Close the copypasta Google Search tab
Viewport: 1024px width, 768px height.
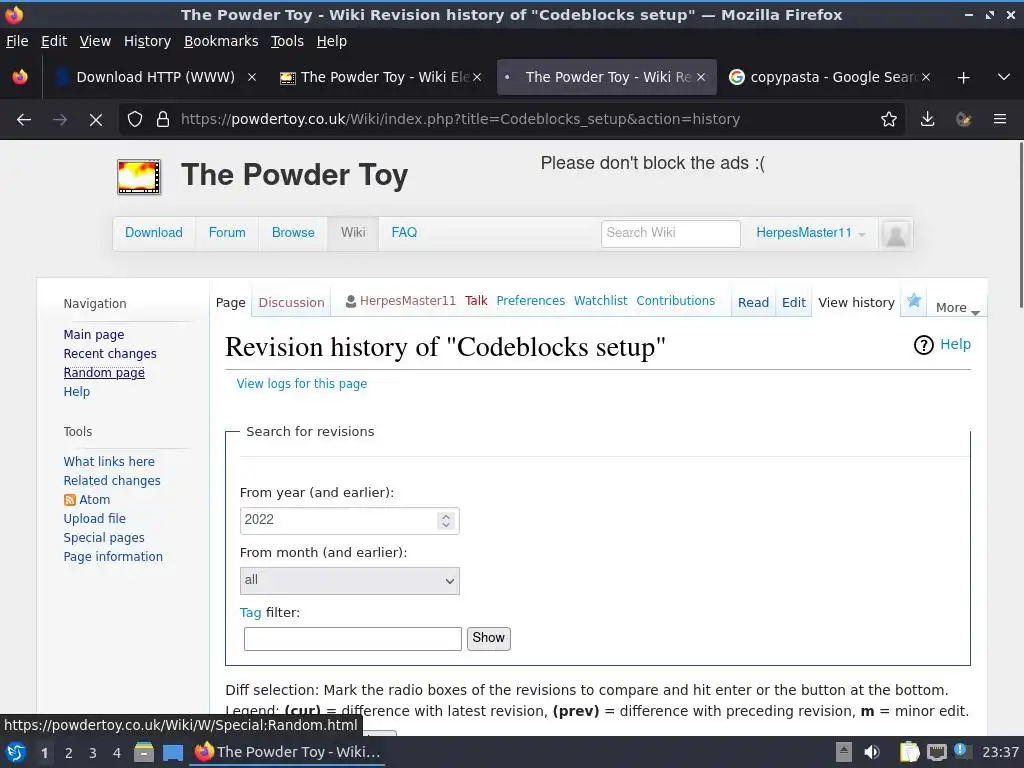pos(926,77)
